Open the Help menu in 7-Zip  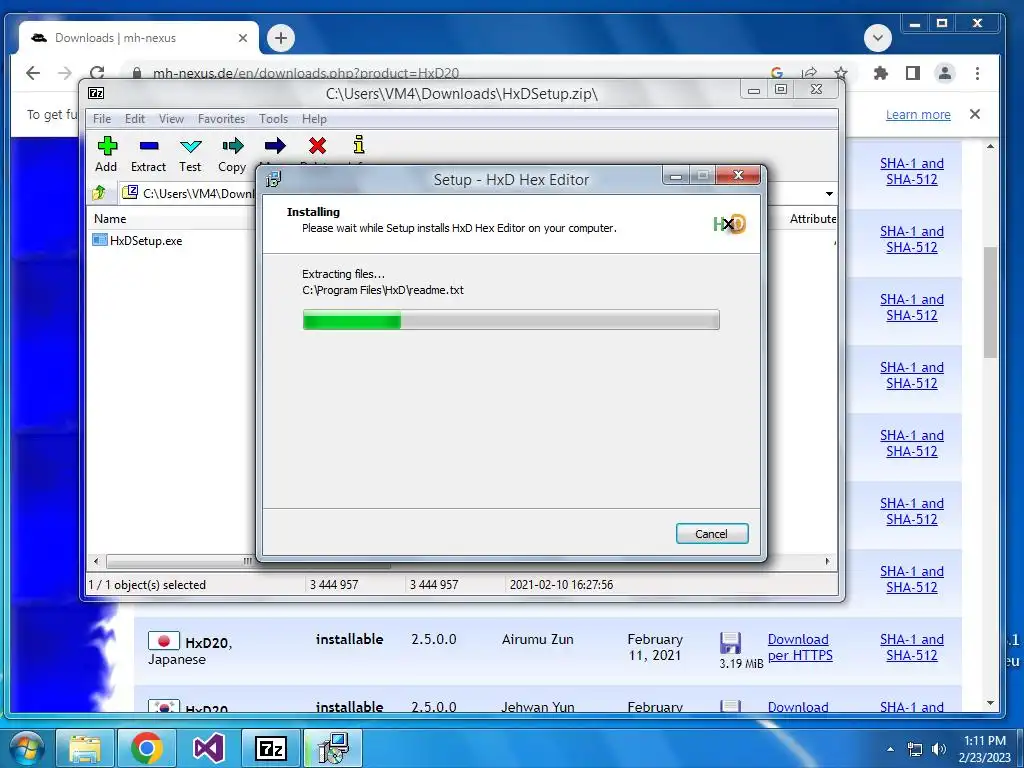[x=314, y=119]
